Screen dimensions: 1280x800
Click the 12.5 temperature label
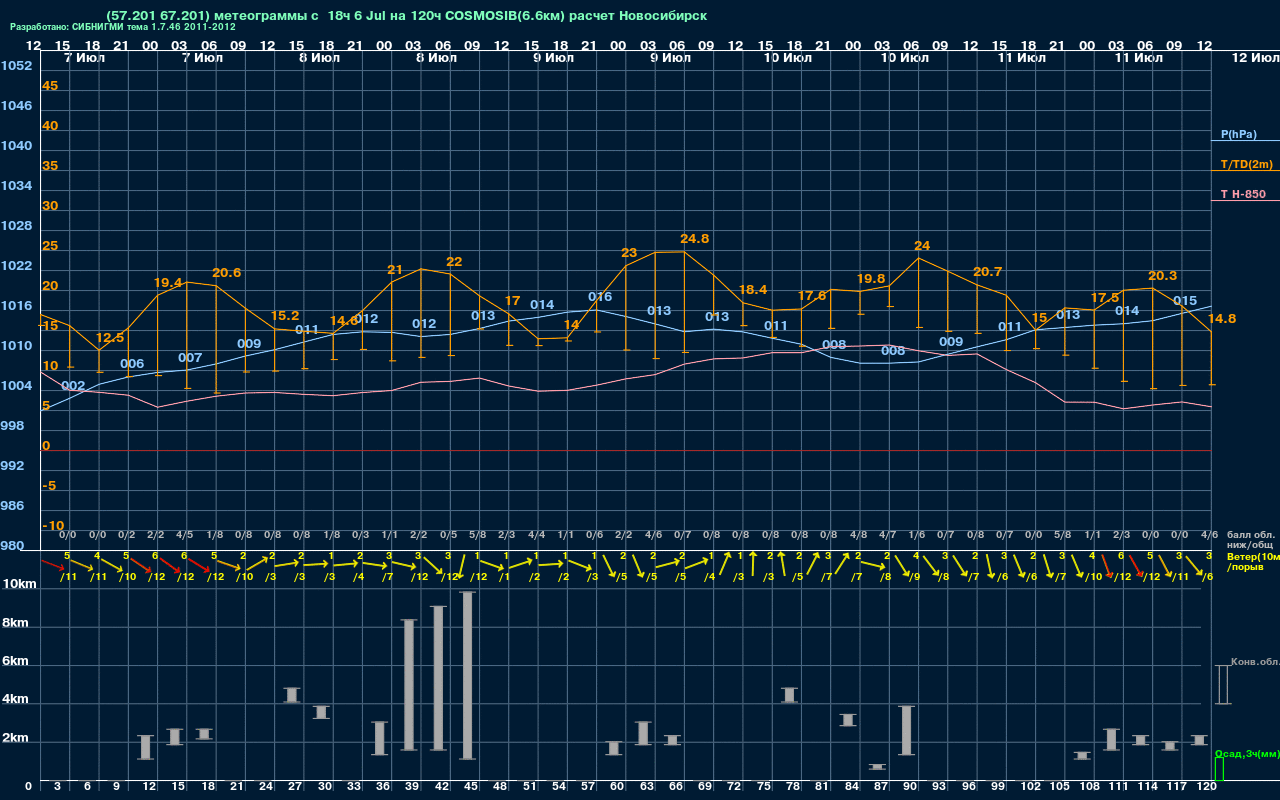[110, 338]
